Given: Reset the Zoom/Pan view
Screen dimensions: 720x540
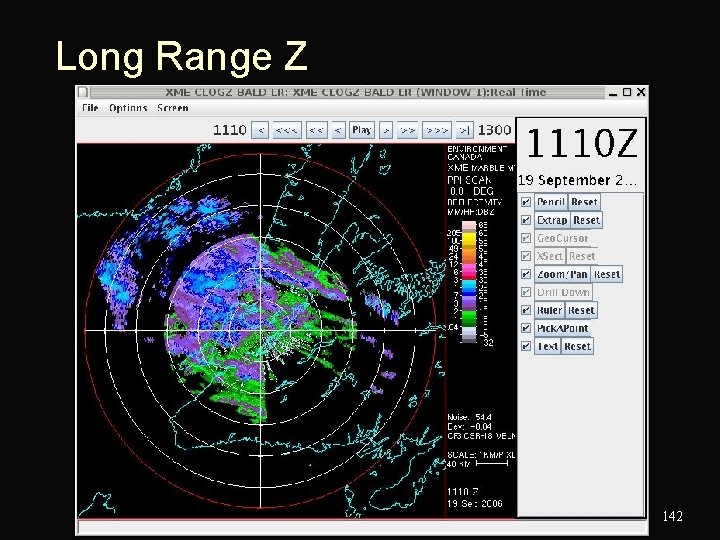Looking at the screenshot, I should coord(607,274).
